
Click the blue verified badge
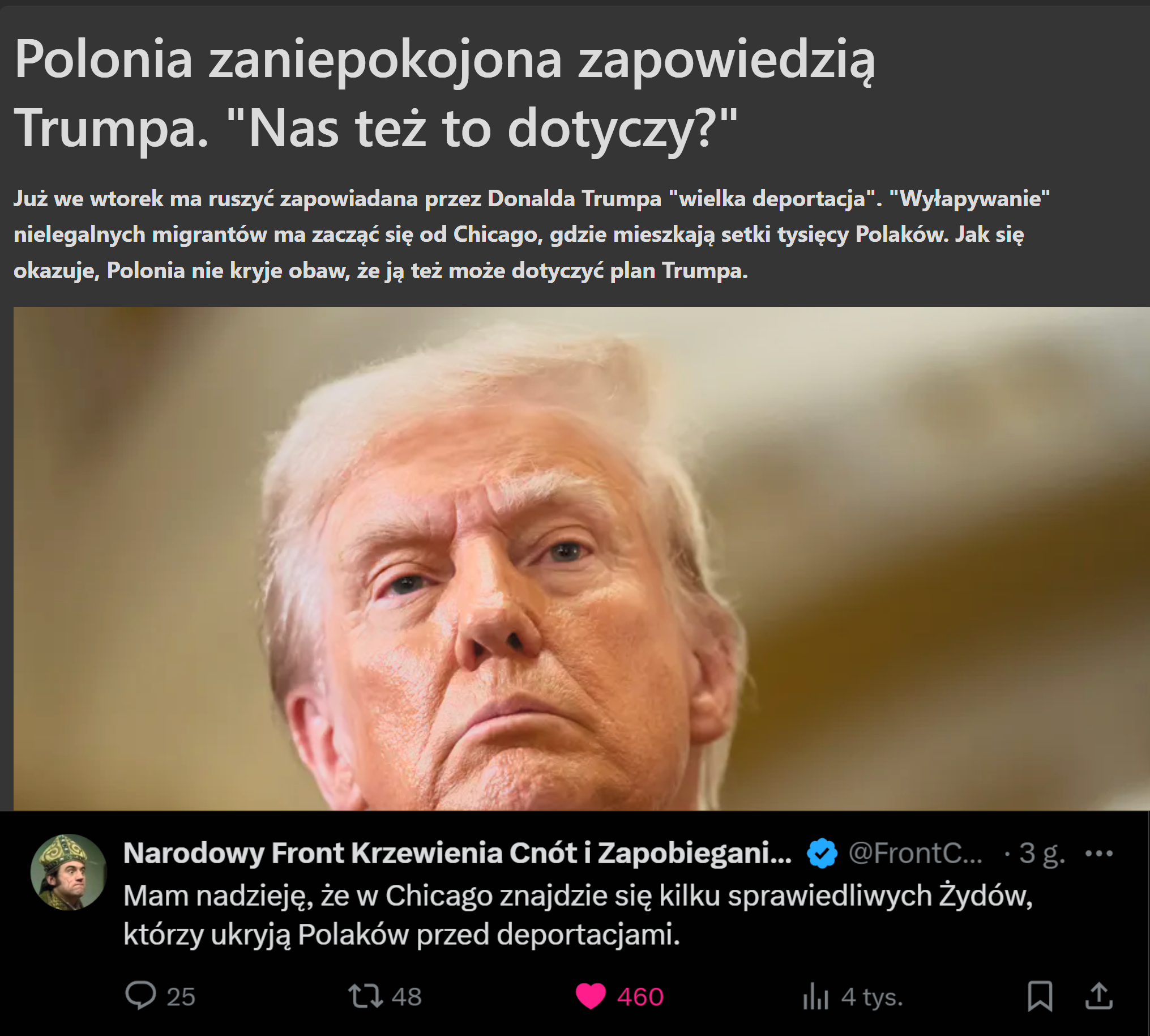coord(822,853)
